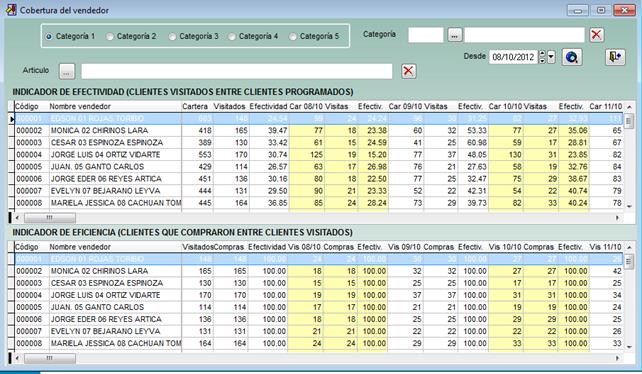Select MONICA 02 CHIRINOS LARA in effectiveness grid

[x=99, y=131]
